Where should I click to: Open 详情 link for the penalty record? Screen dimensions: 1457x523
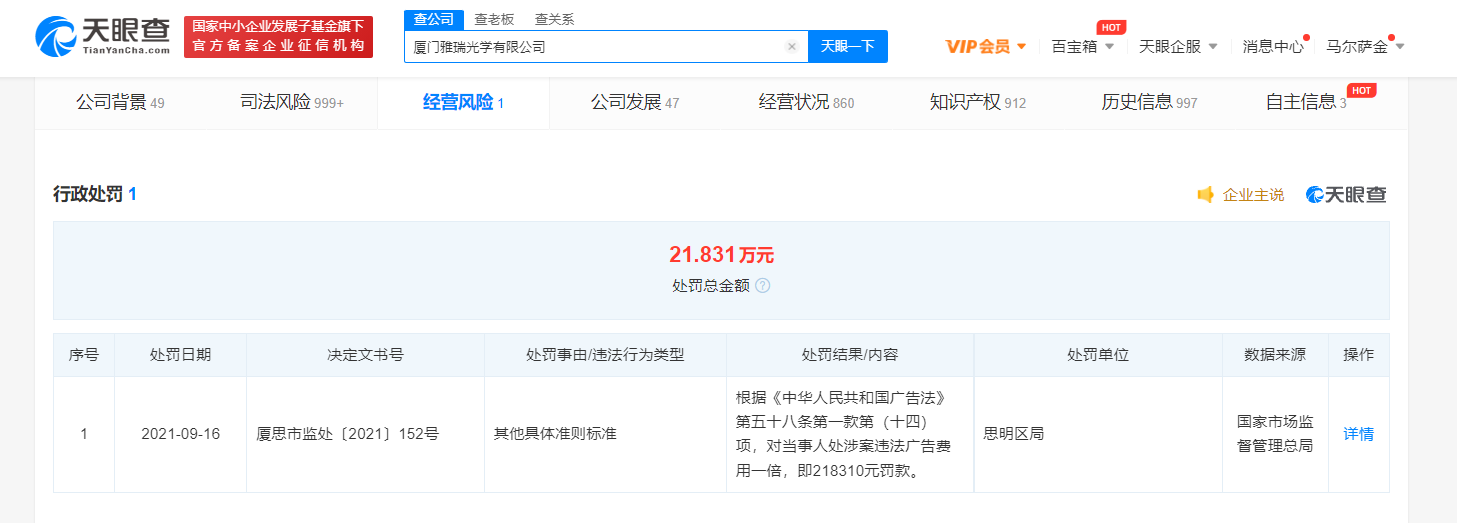tap(1358, 434)
